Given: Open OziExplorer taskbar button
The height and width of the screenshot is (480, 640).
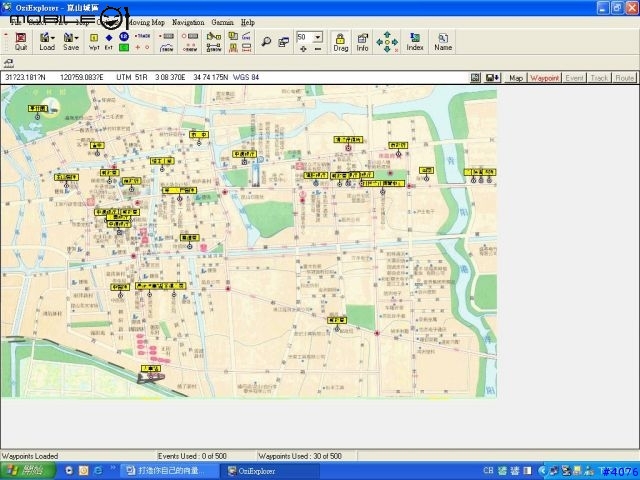Looking at the screenshot, I should tap(269, 471).
